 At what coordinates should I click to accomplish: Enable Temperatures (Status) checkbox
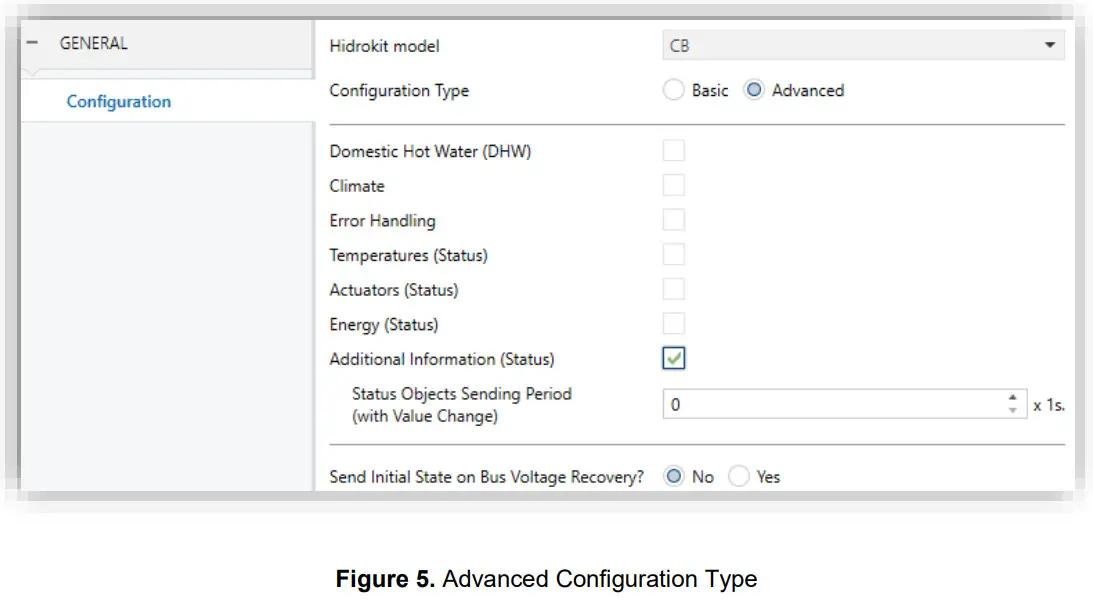tap(674, 254)
